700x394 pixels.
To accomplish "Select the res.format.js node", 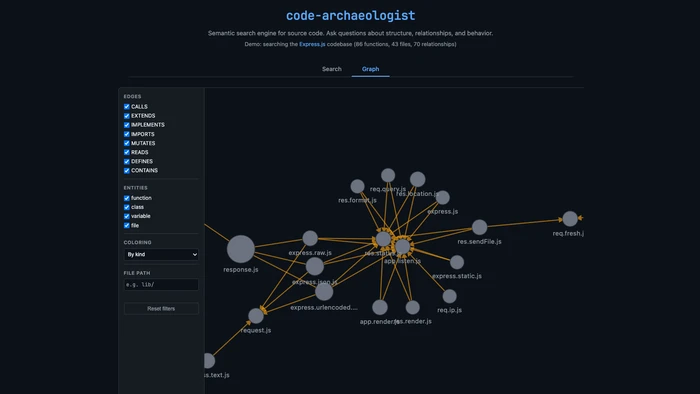I will [x=357, y=187].
